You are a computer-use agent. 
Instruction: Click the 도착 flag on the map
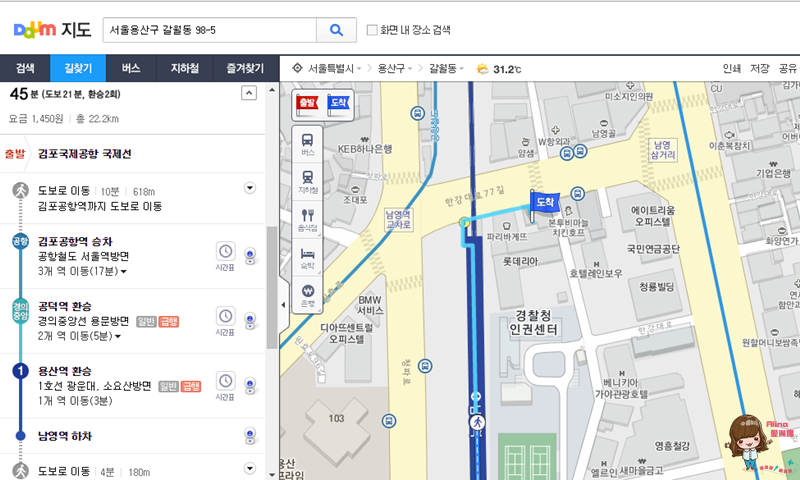point(544,205)
